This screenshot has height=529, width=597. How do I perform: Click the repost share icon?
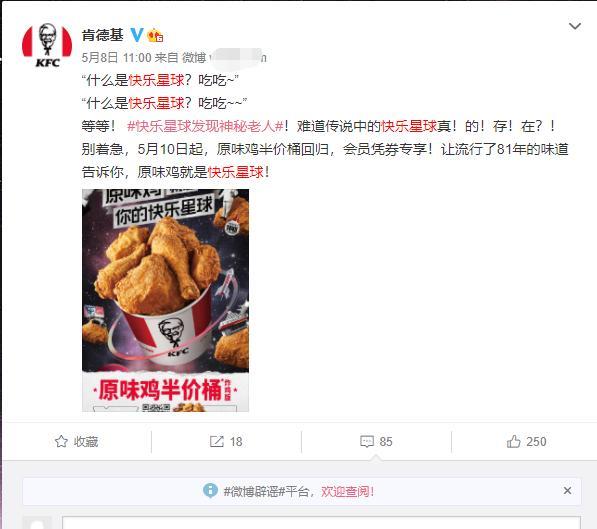[x=217, y=441]
